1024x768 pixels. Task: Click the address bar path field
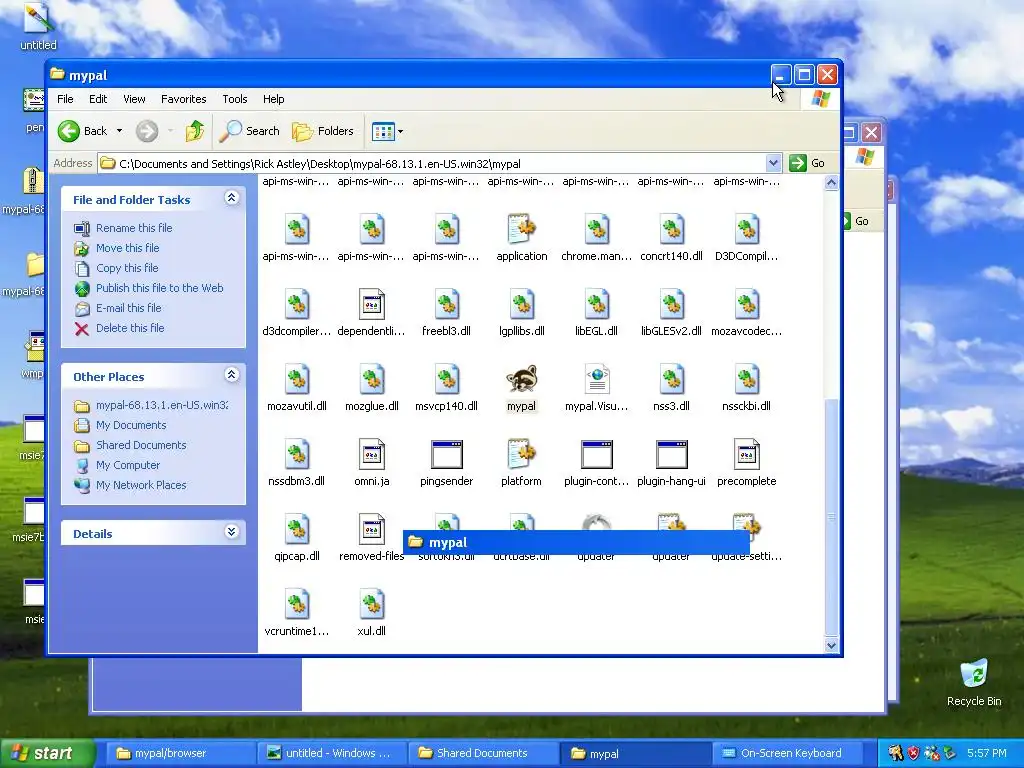(432, 163)
